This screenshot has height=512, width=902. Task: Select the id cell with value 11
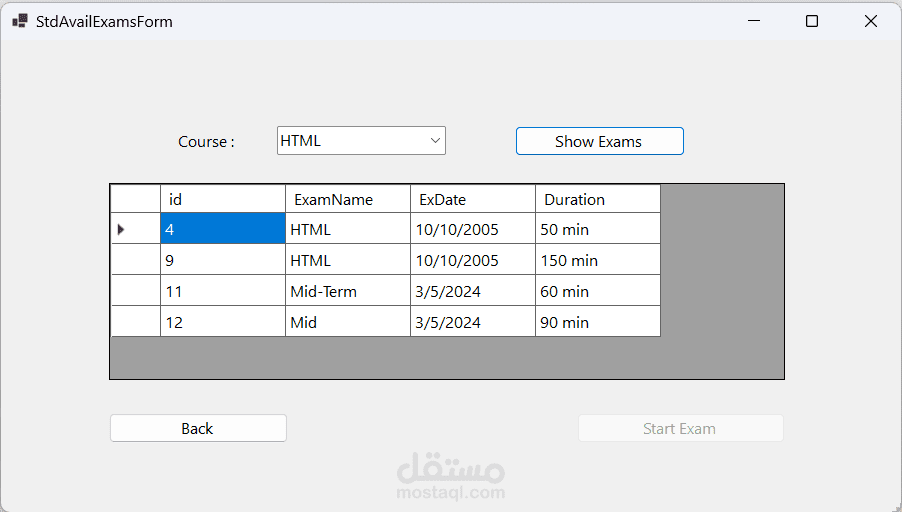223,291
